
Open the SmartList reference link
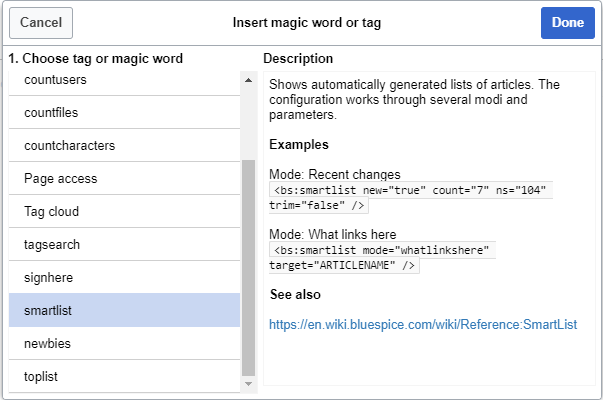[423, 325]
